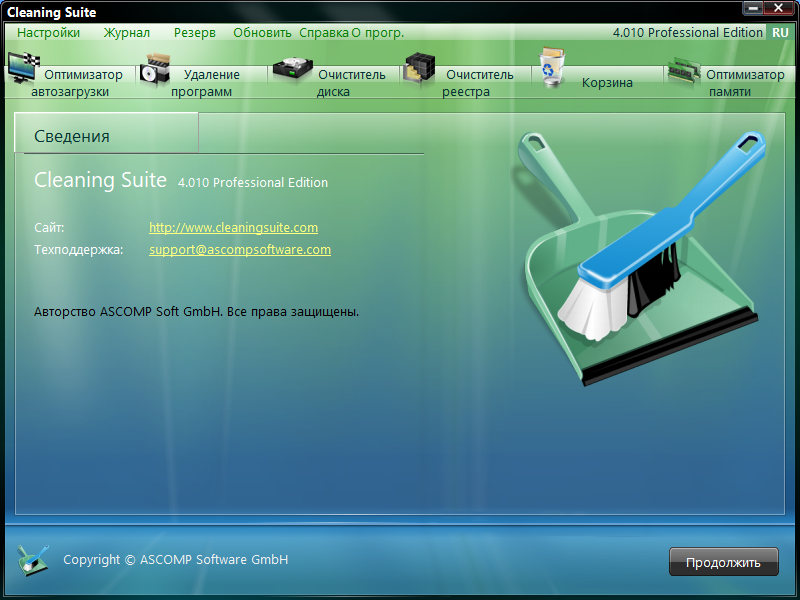Screen dimensions: 800x600
Task: Close the Cleaning Suite window
Action: pyautogui.click(x=779, y=8)
